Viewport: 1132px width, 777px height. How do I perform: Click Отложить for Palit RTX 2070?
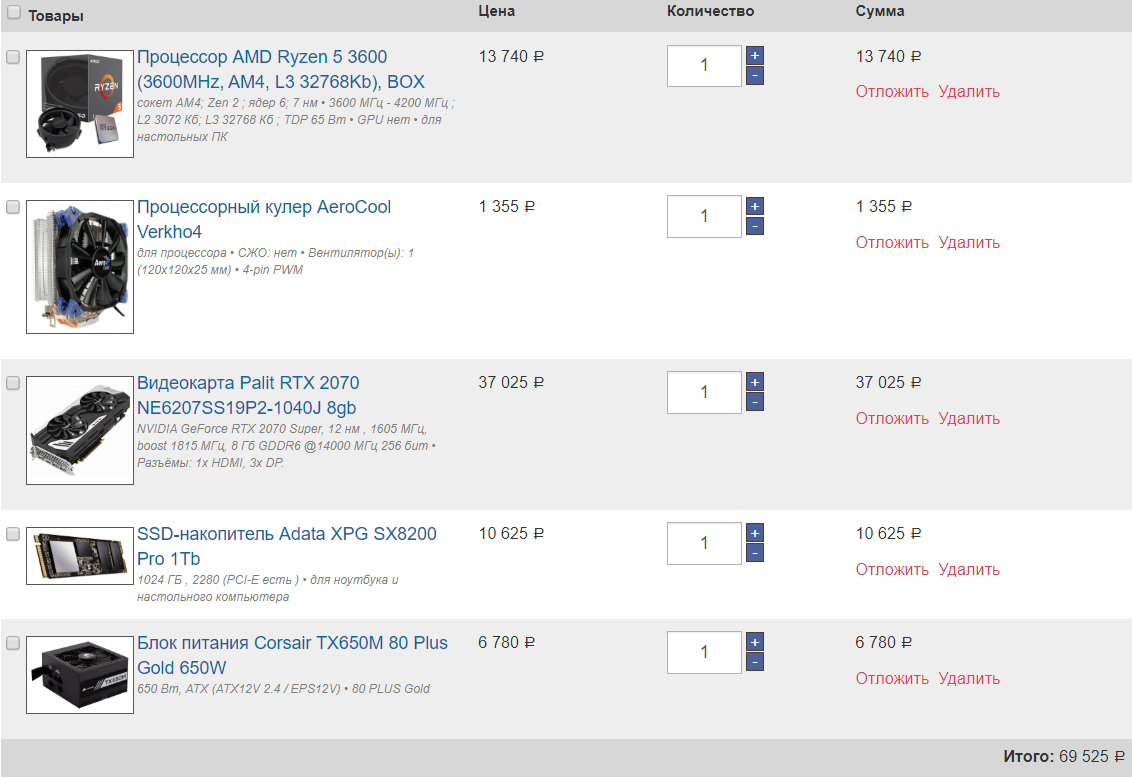pyautogui.click(x=892, y=418)
